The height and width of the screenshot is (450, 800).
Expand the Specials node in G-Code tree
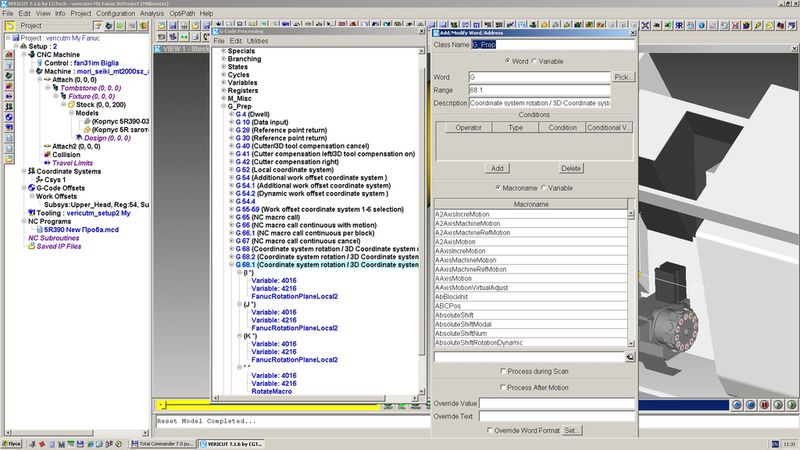click(x=223, y=50)
